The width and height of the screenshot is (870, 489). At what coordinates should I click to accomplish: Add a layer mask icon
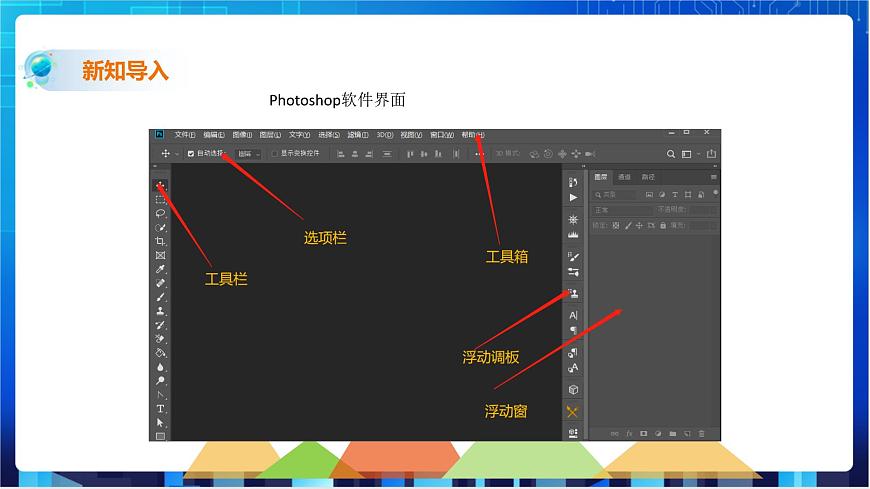(644, 434)
